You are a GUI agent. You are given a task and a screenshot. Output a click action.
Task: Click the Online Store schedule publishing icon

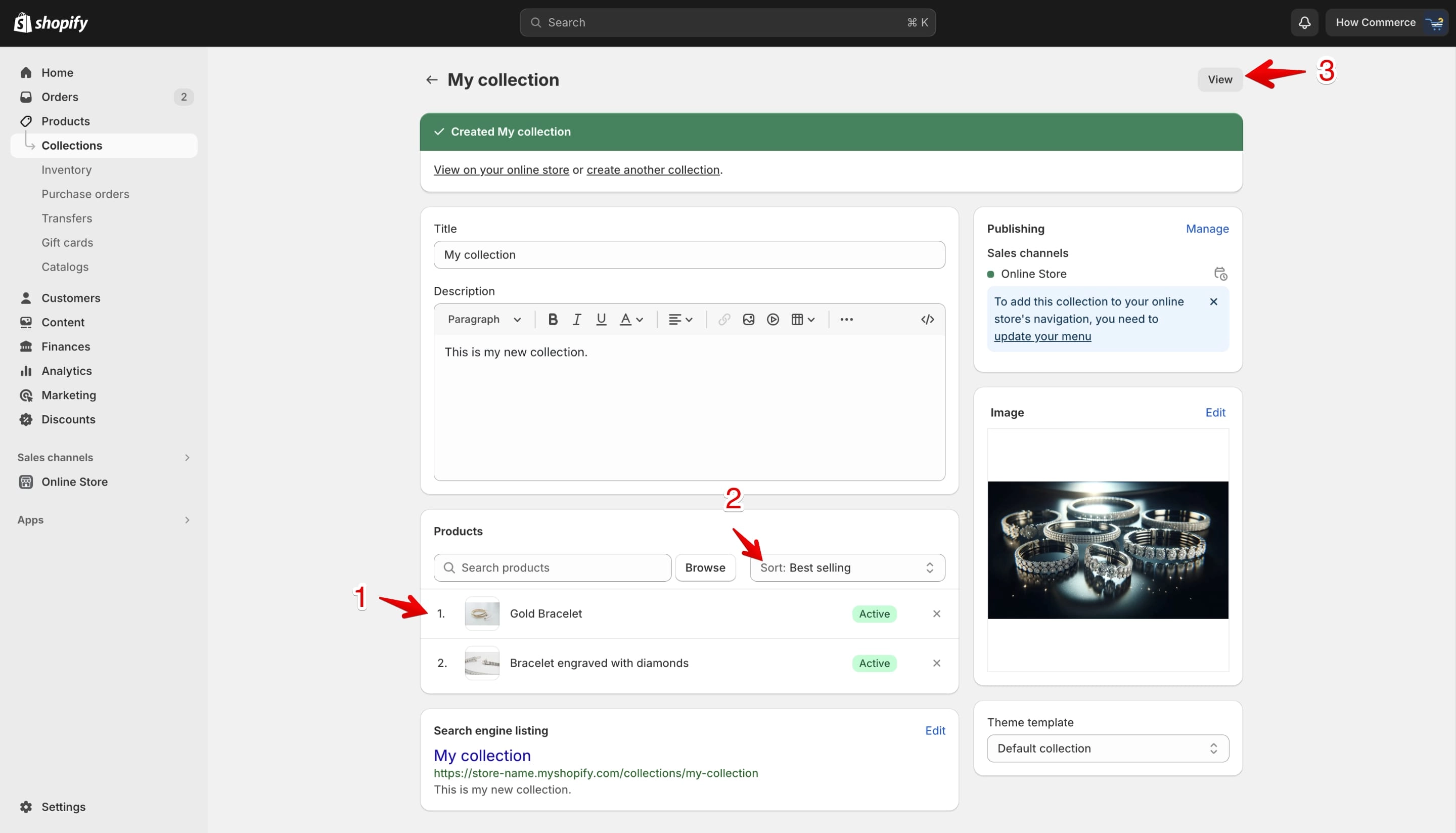[1220, 274]
